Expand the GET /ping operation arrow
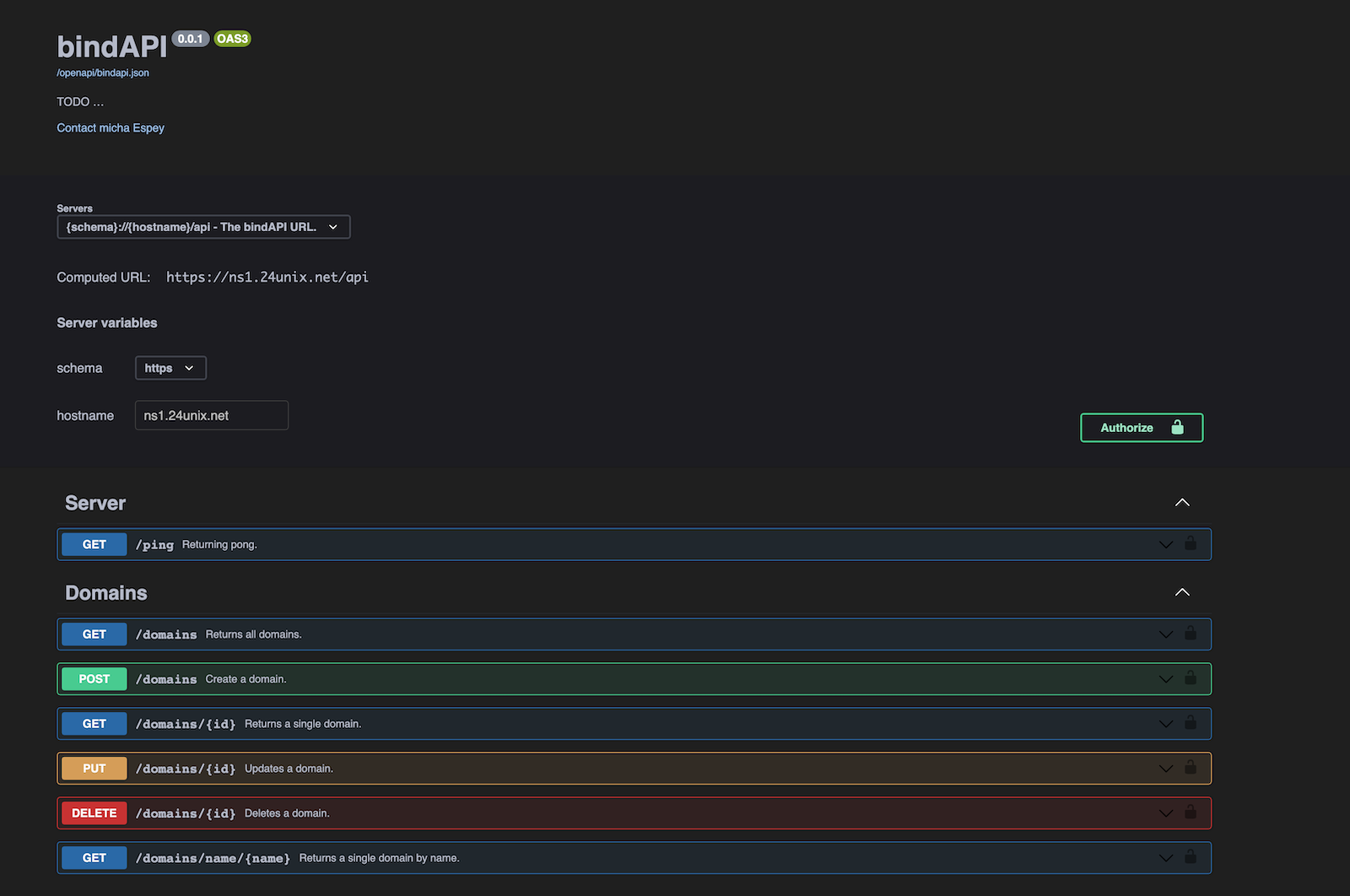The width and height of the screenshot is (1350, 896). (x=1165, y=545)
